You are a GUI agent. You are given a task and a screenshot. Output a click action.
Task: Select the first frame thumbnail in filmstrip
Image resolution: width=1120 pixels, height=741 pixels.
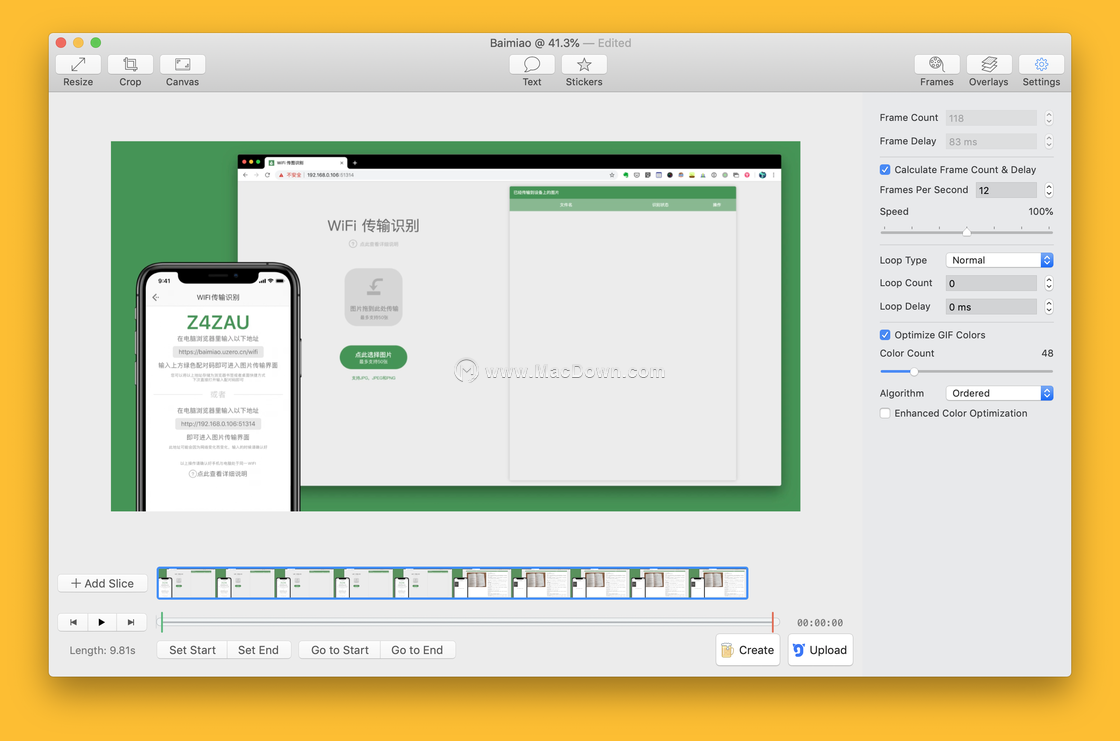click(x=186, y=583)
